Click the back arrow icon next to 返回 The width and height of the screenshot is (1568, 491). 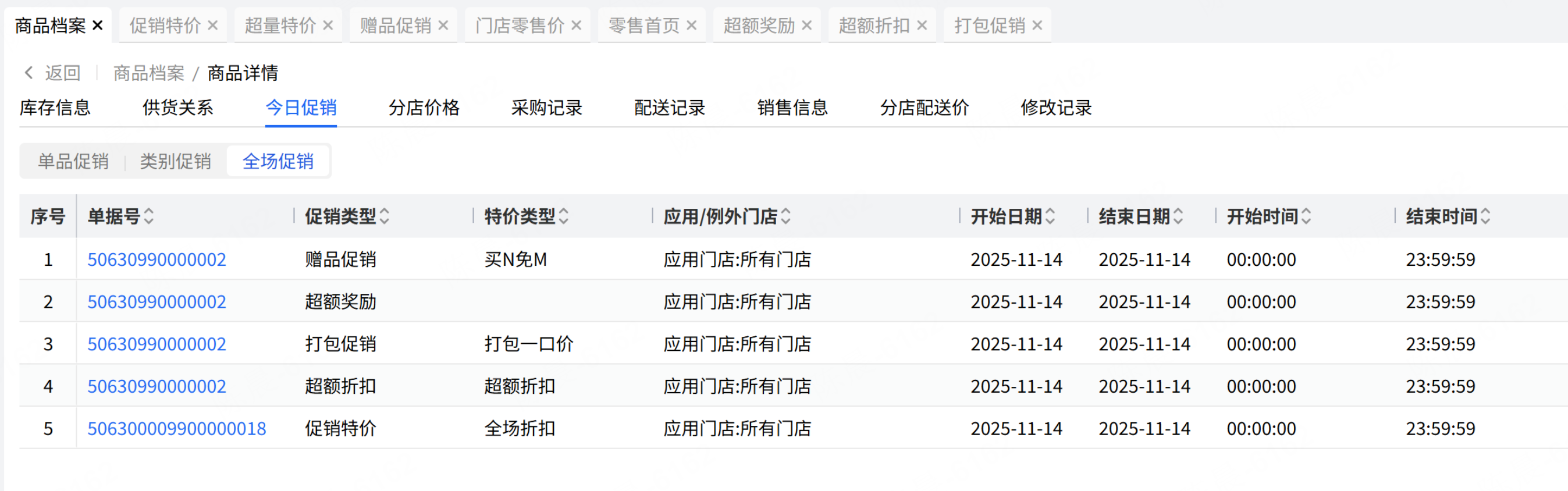point(29,73)
